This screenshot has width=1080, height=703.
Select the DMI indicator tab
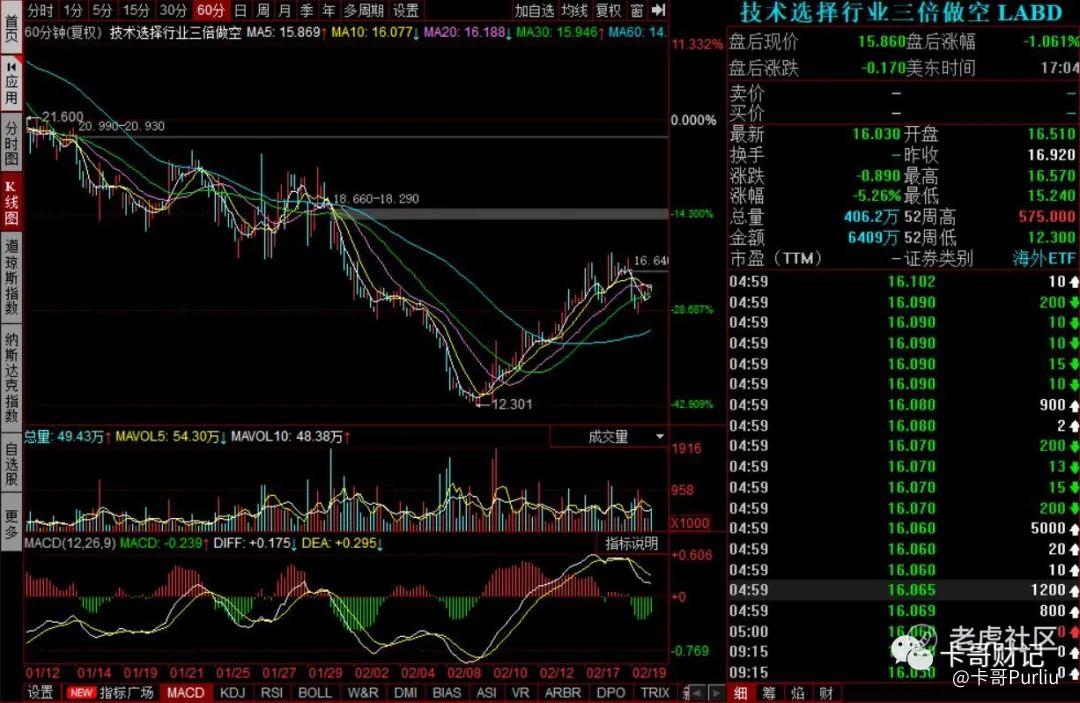(x=406, y=692)
